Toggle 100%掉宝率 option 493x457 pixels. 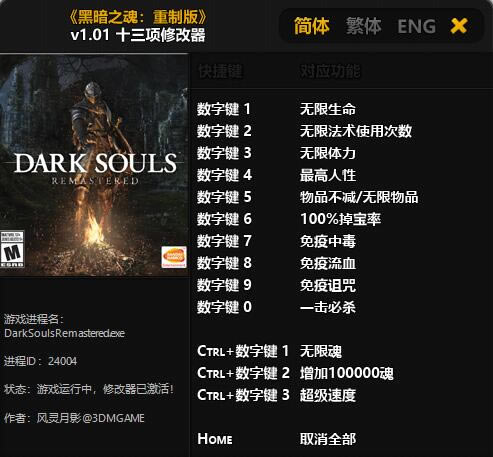[340, 219]
